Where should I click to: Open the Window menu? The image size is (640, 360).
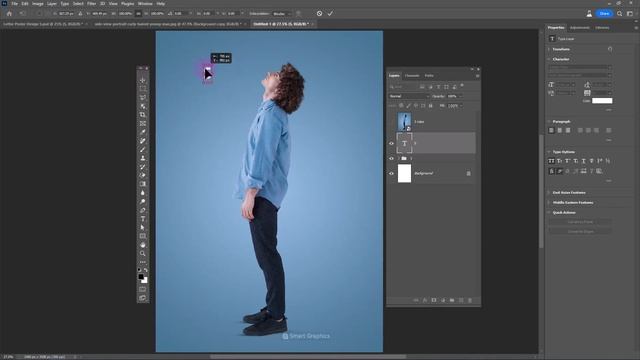(x=145, y=4)
